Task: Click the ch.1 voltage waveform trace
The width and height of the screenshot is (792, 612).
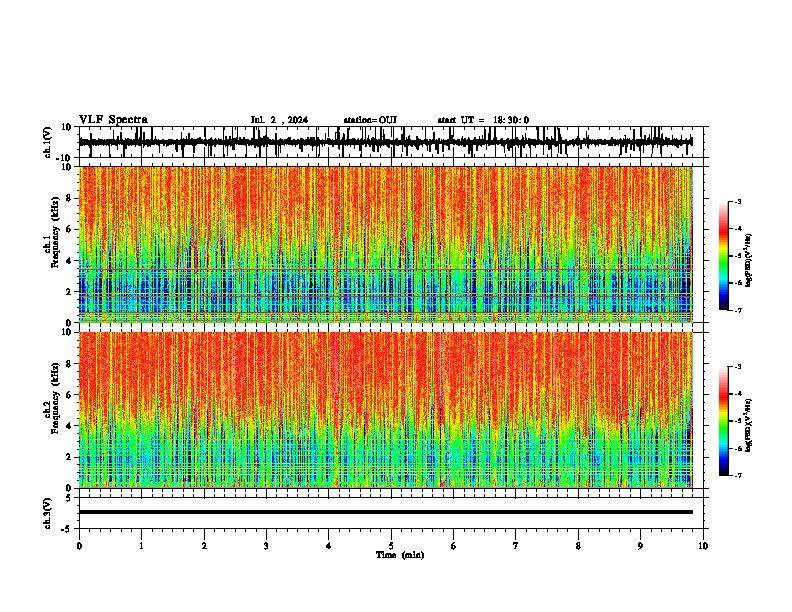Action: [x=385, y=142]
